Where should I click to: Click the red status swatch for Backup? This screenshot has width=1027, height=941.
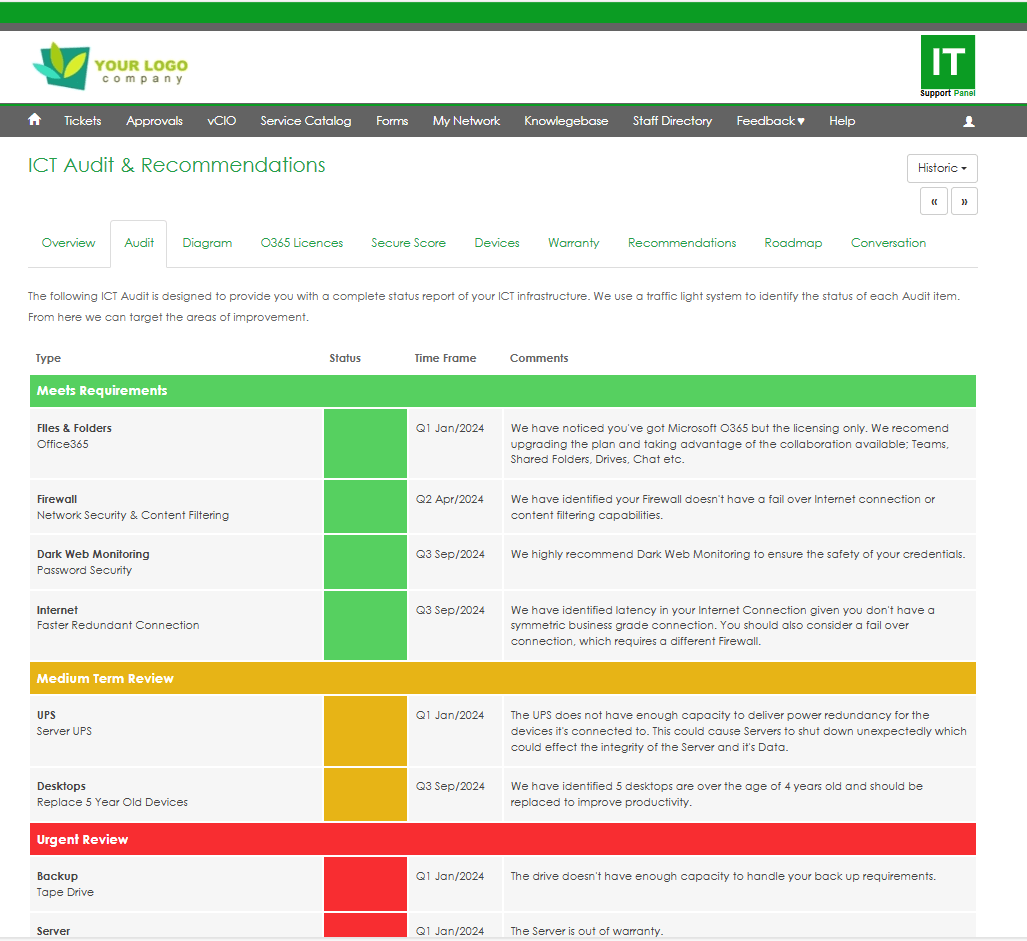(365, 883)
